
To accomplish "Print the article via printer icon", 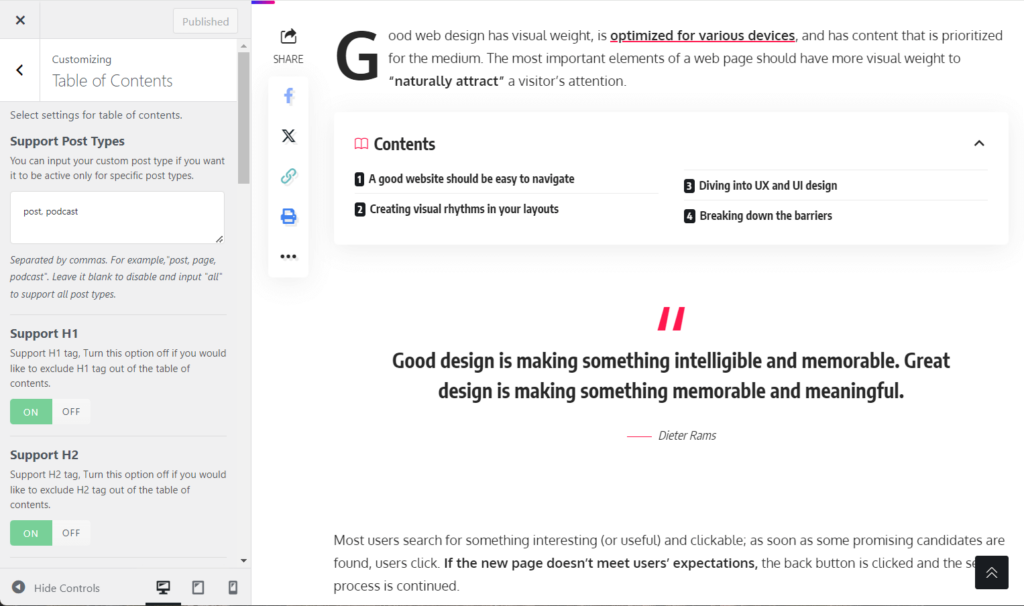I will tap(288, 216).
